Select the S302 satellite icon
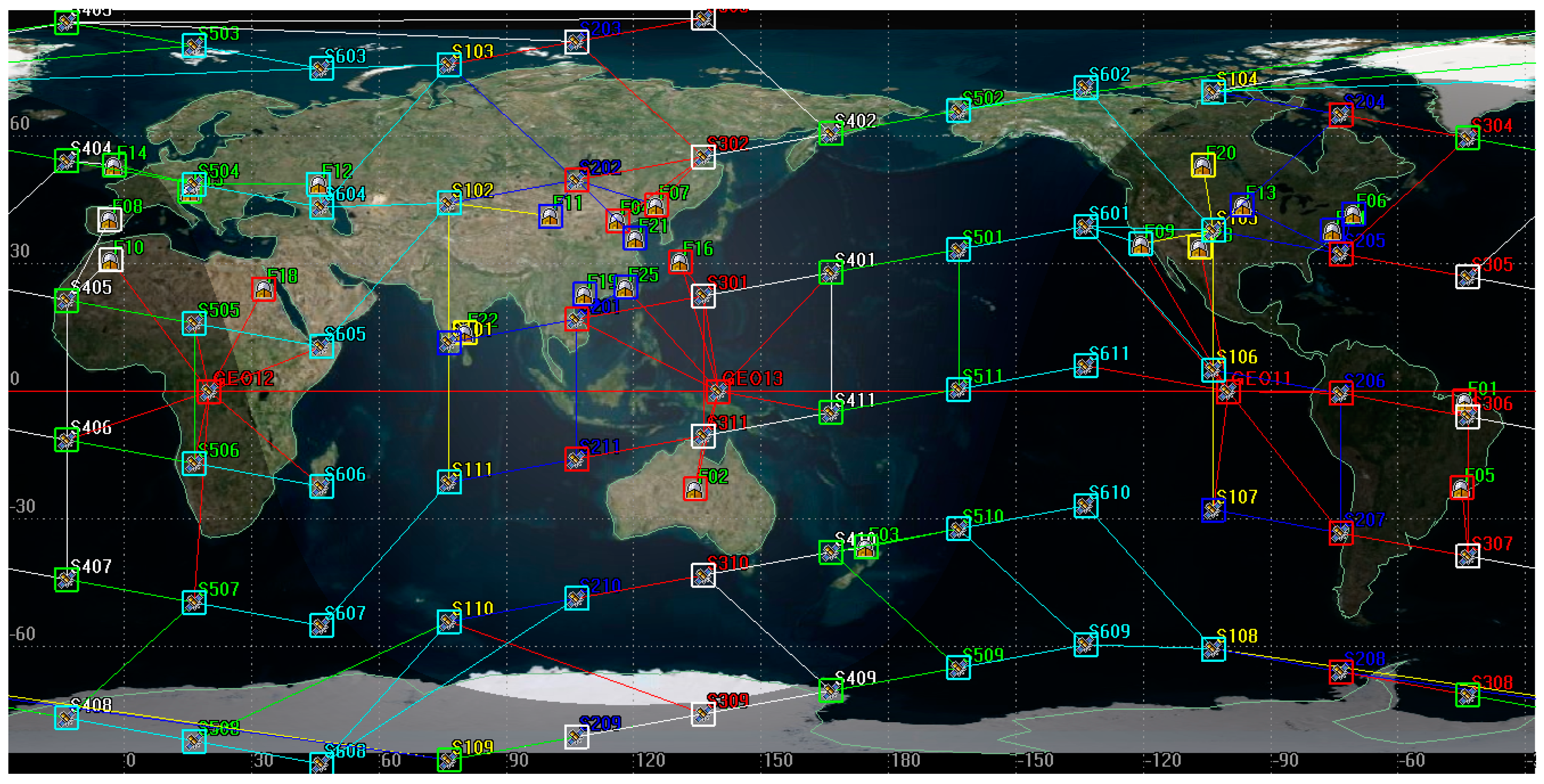The image size is (1544, 784). [x=703, y=157]
